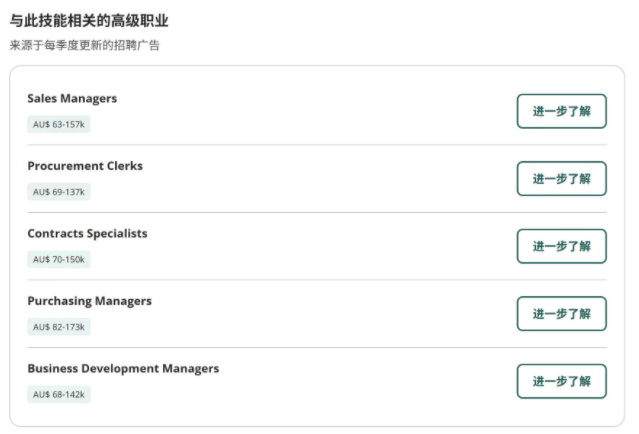The image size is (639, 434).
Task: Click the AU$ 82-173k salary tag
Action: click(59, 327)
